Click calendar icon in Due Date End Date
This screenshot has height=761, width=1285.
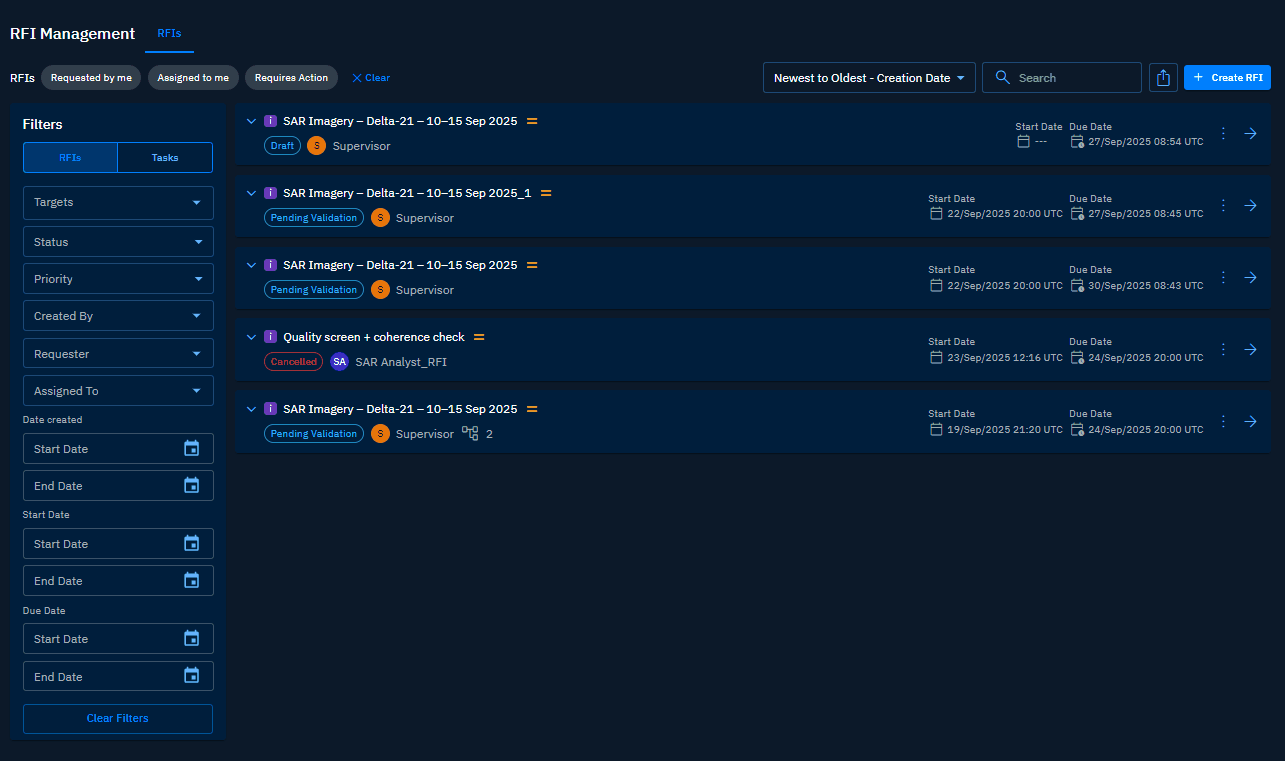pos(192,677)
